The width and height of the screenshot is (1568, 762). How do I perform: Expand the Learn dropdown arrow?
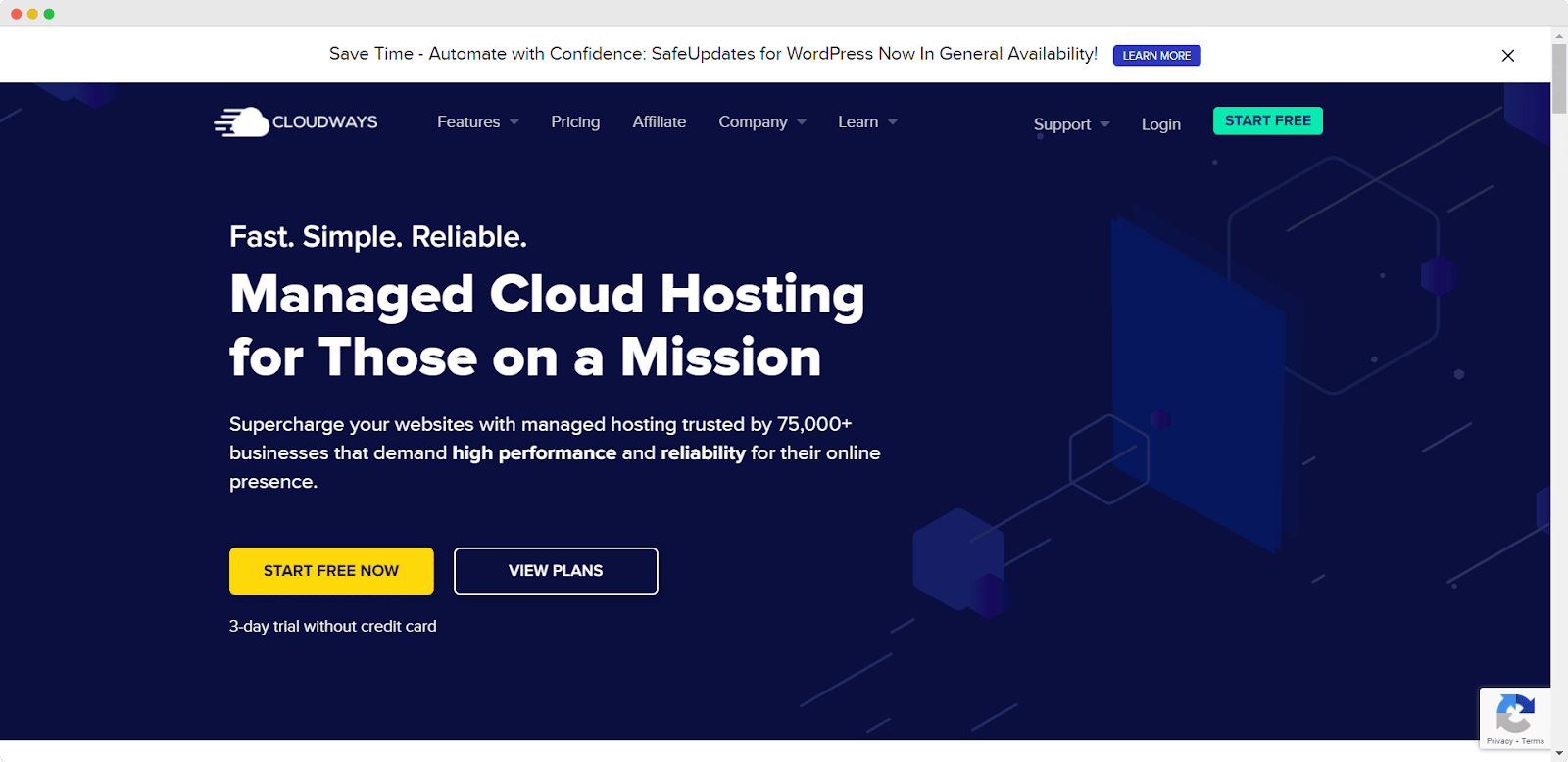pyautogui.click(x=893, y=122)
